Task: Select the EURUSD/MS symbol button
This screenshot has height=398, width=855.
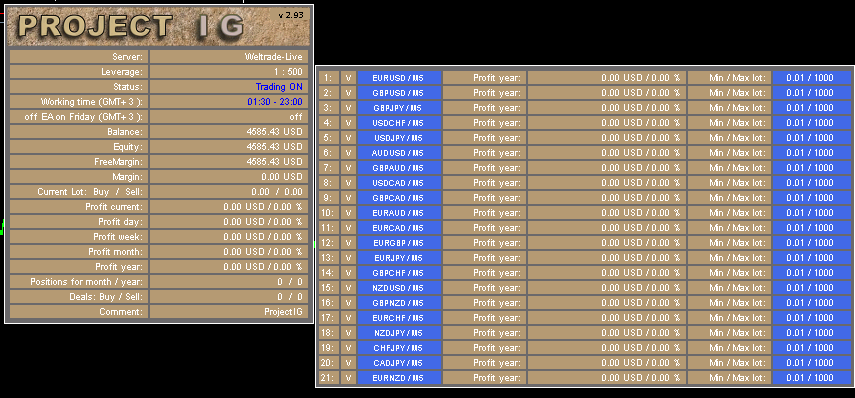Action: (x=399, y=78)
